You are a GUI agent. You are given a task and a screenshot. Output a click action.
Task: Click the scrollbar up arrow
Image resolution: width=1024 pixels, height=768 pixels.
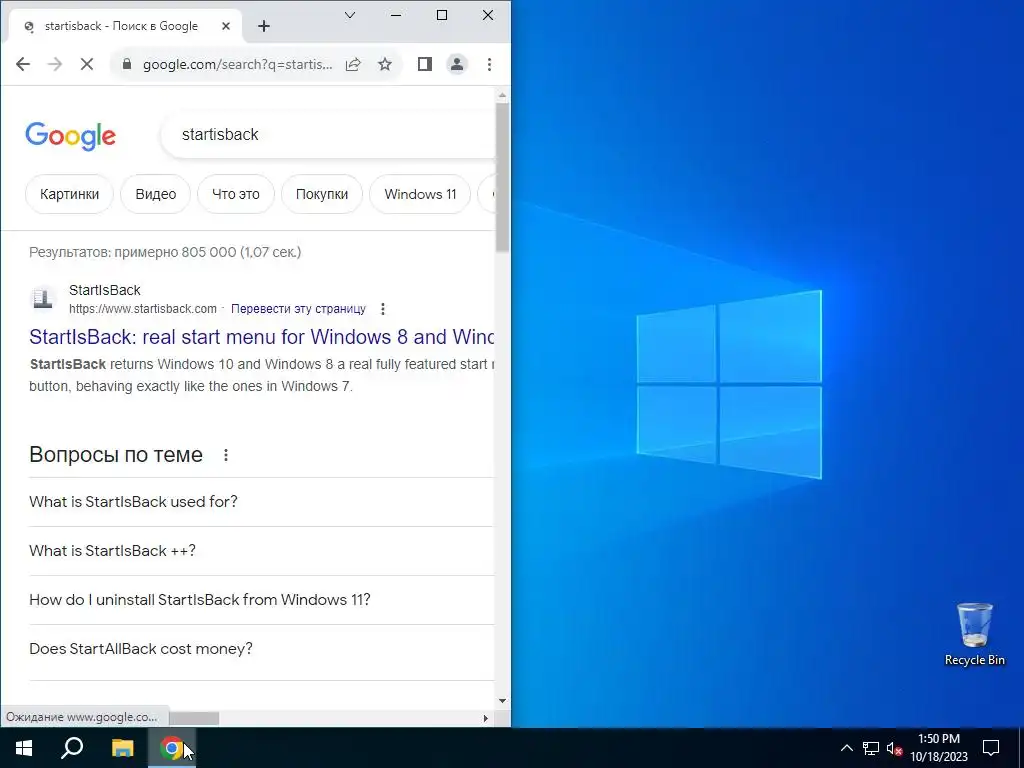[x=502, y=95]
